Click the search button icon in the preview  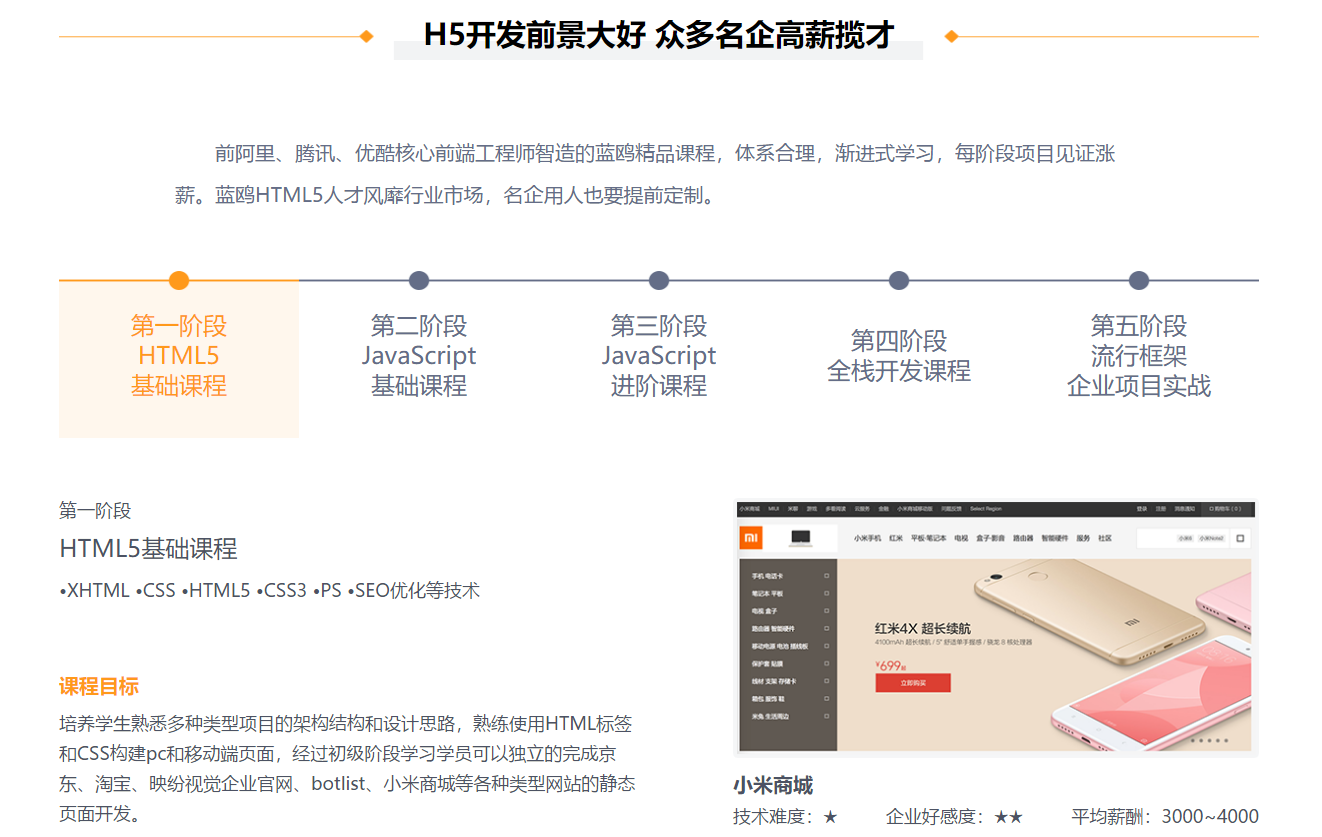(1241, 538)
